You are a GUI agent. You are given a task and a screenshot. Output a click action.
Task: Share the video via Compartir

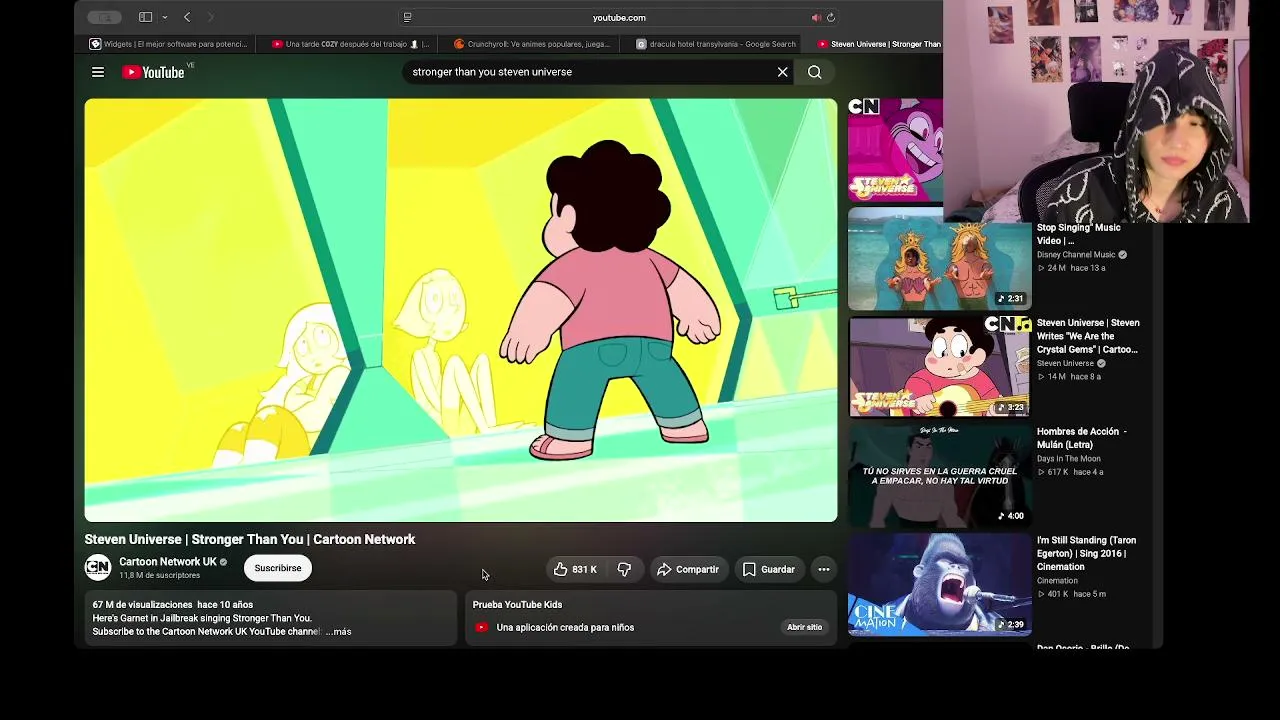[x=688, y=569]
